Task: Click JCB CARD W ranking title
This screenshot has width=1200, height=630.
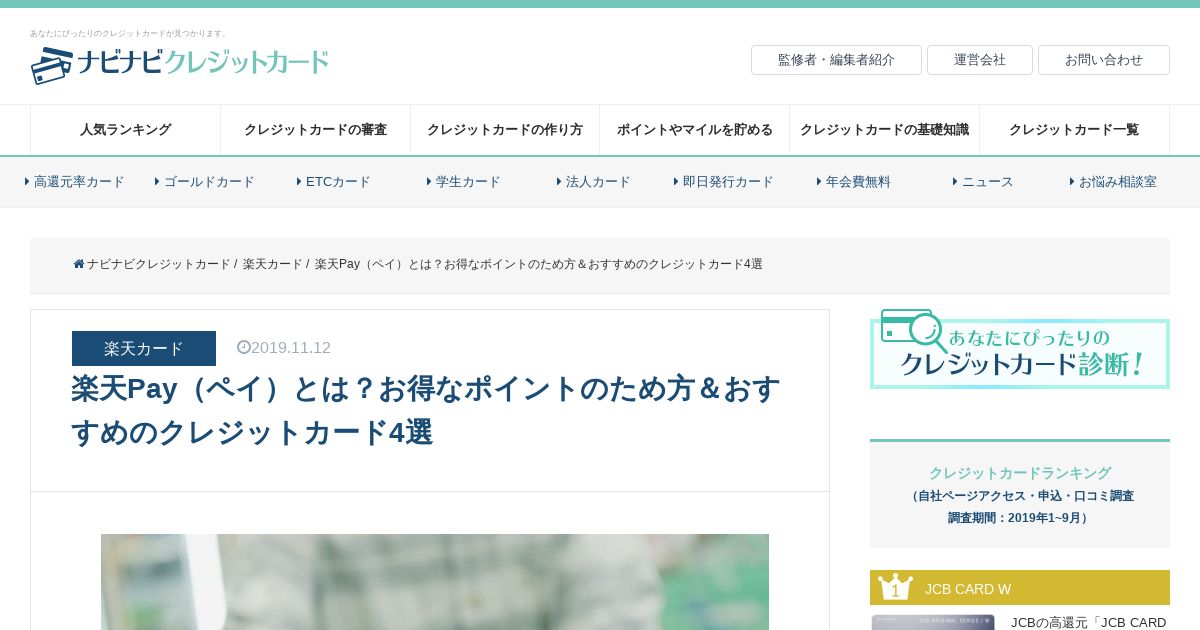Action: [x=968, y=589]
